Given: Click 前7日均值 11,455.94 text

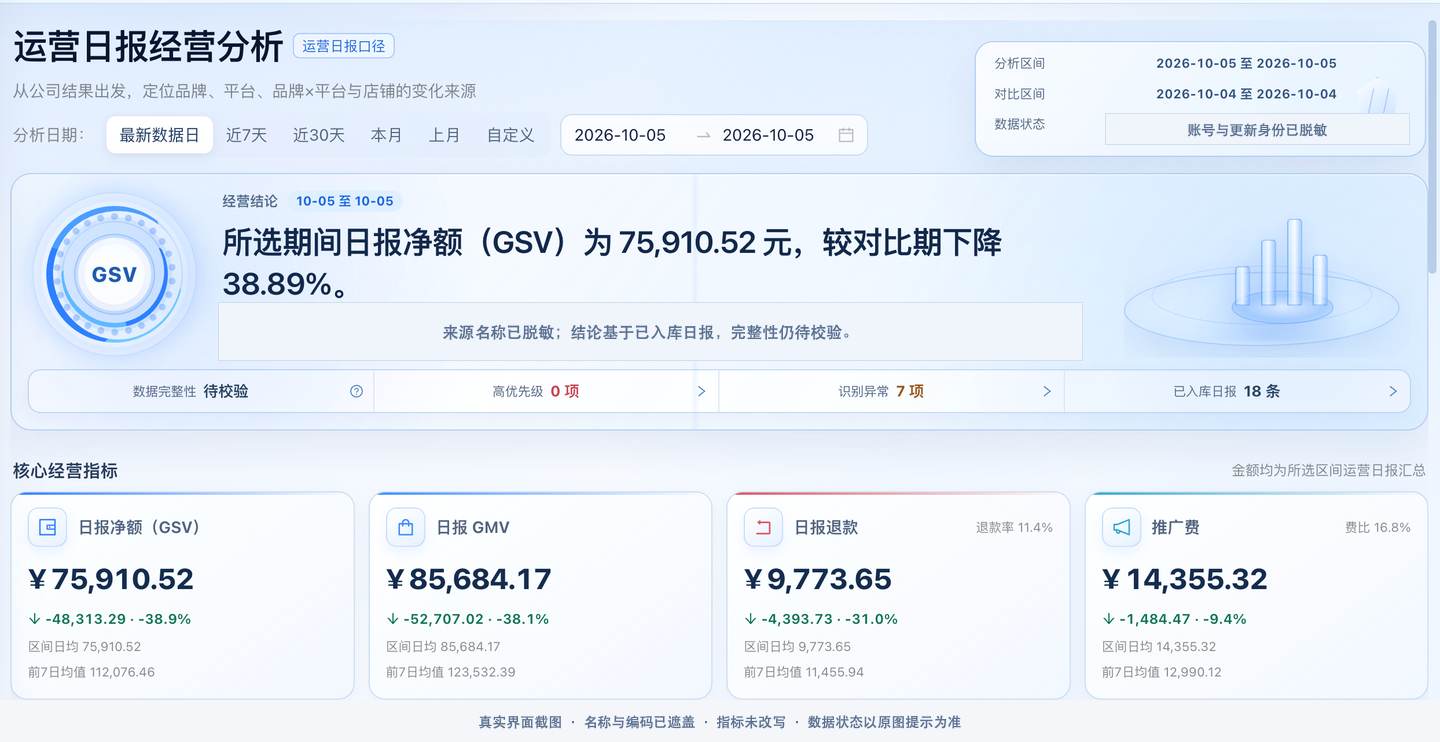Looking at the screenshot, I should [804, 672].
